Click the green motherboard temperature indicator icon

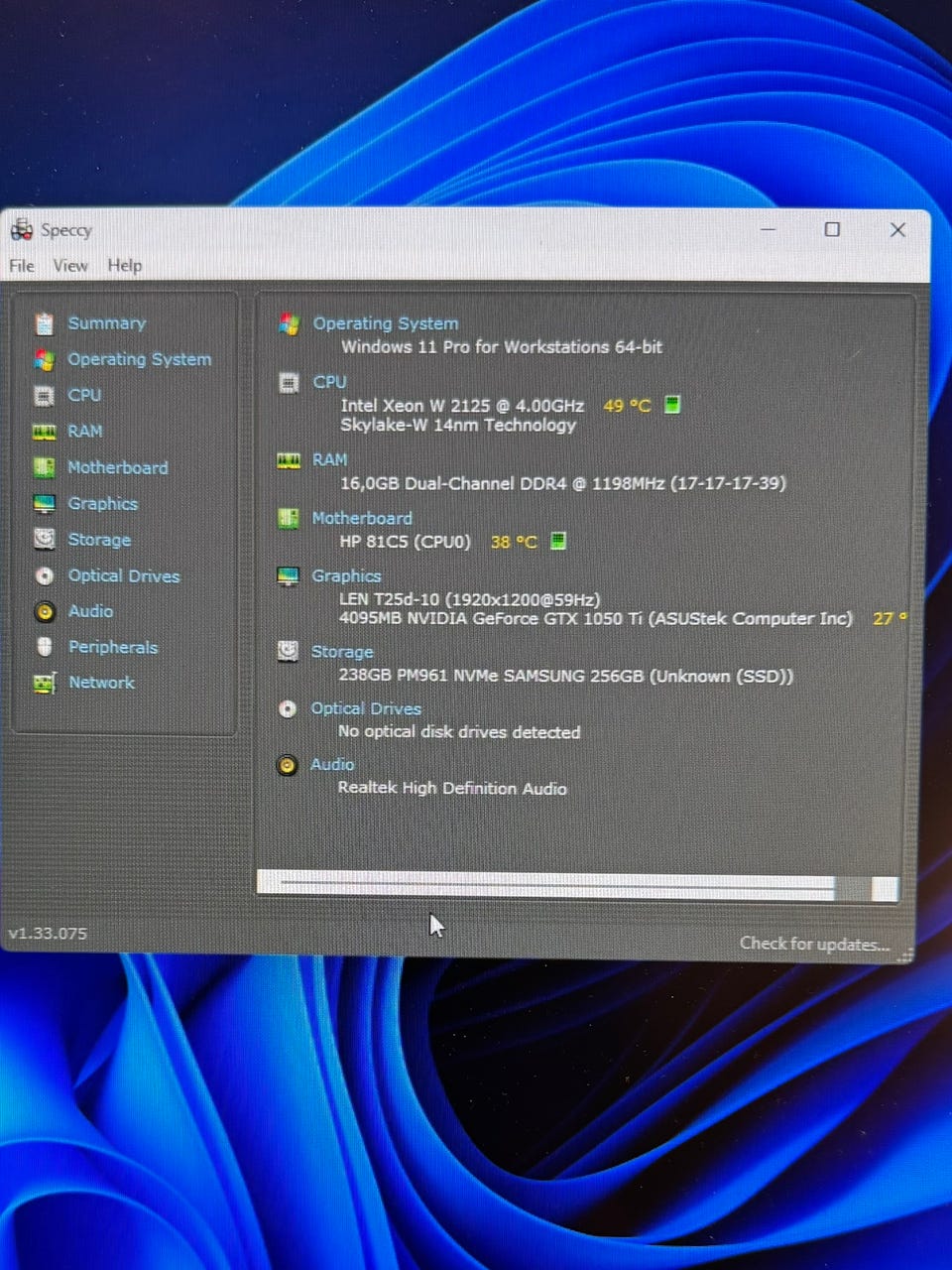click(558, 541)
